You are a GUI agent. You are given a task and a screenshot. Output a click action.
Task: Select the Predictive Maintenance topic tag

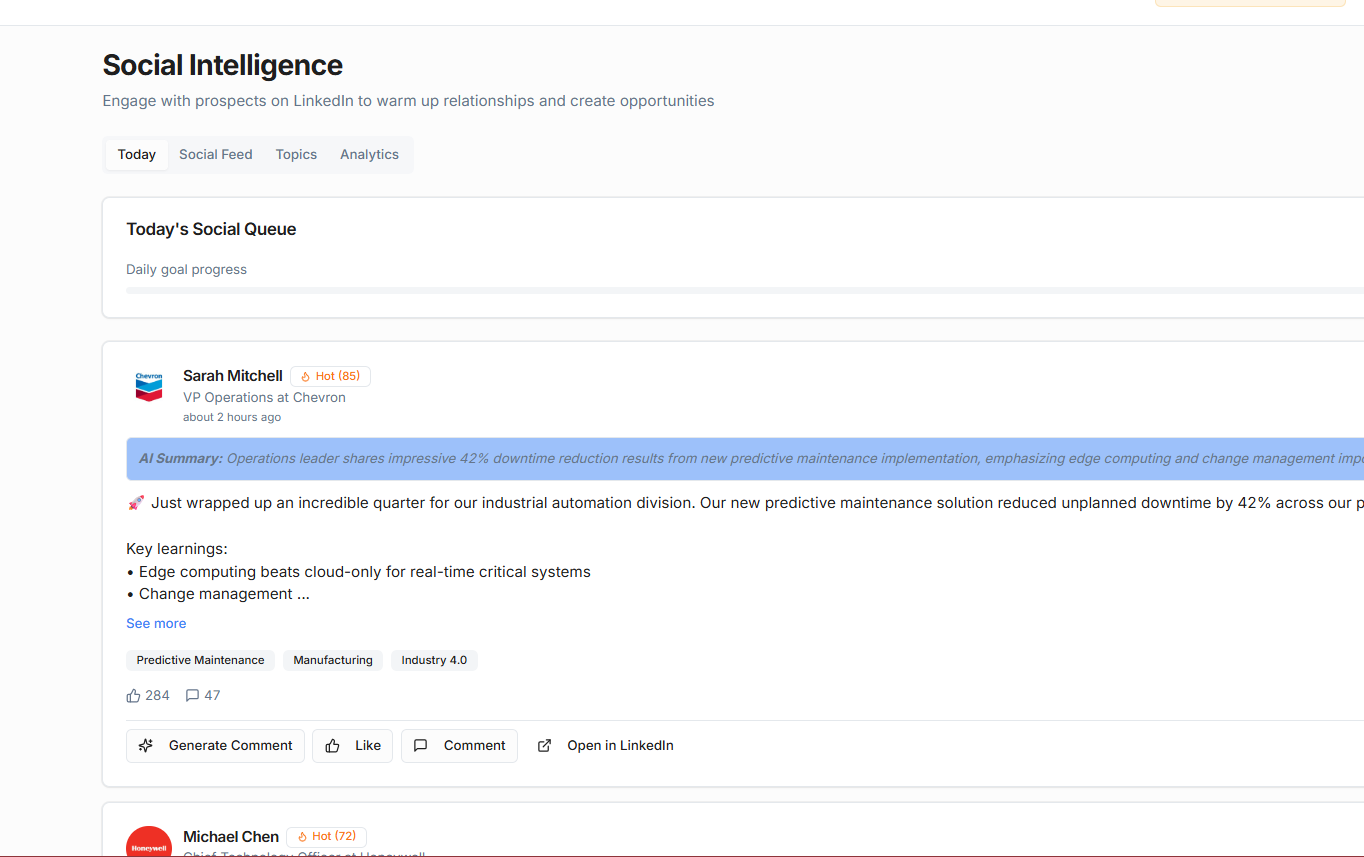(200, 660)
